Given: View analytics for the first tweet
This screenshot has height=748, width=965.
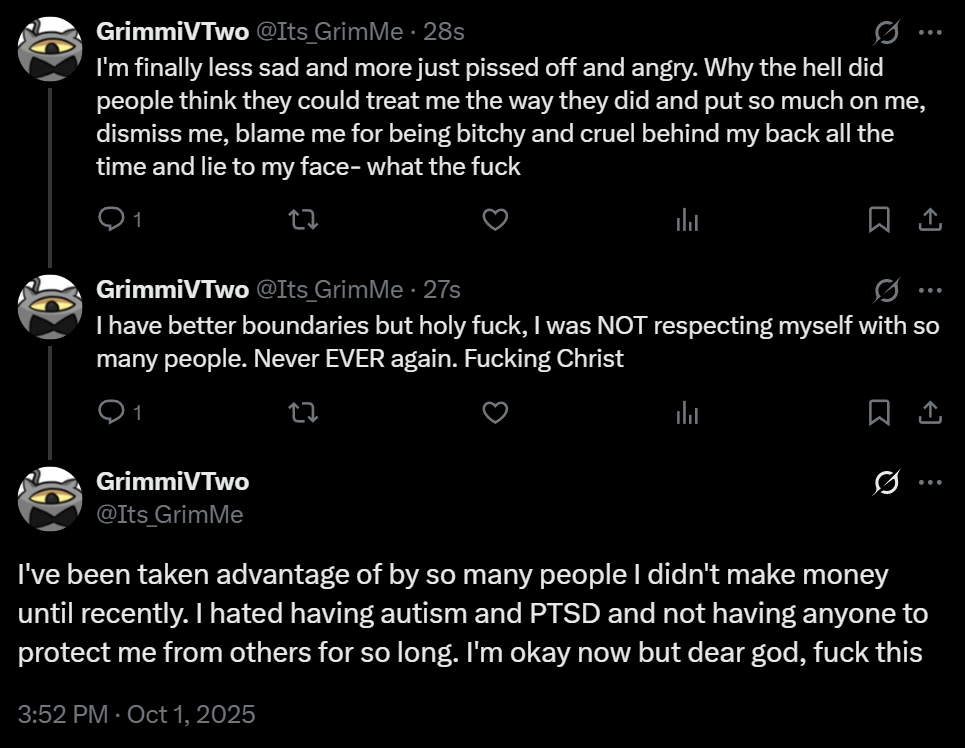Looking at the screenshot, I should (x=687, y=220).
